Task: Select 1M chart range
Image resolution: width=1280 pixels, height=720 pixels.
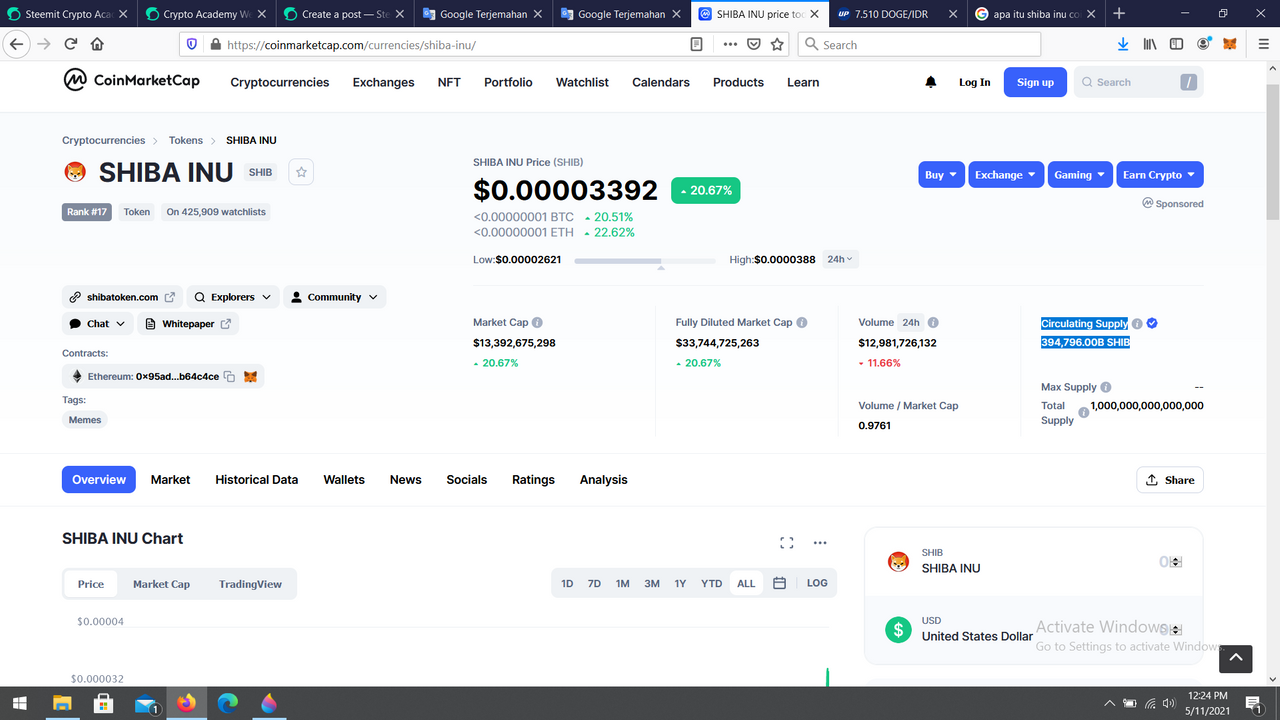Action: tap(622, 583)
